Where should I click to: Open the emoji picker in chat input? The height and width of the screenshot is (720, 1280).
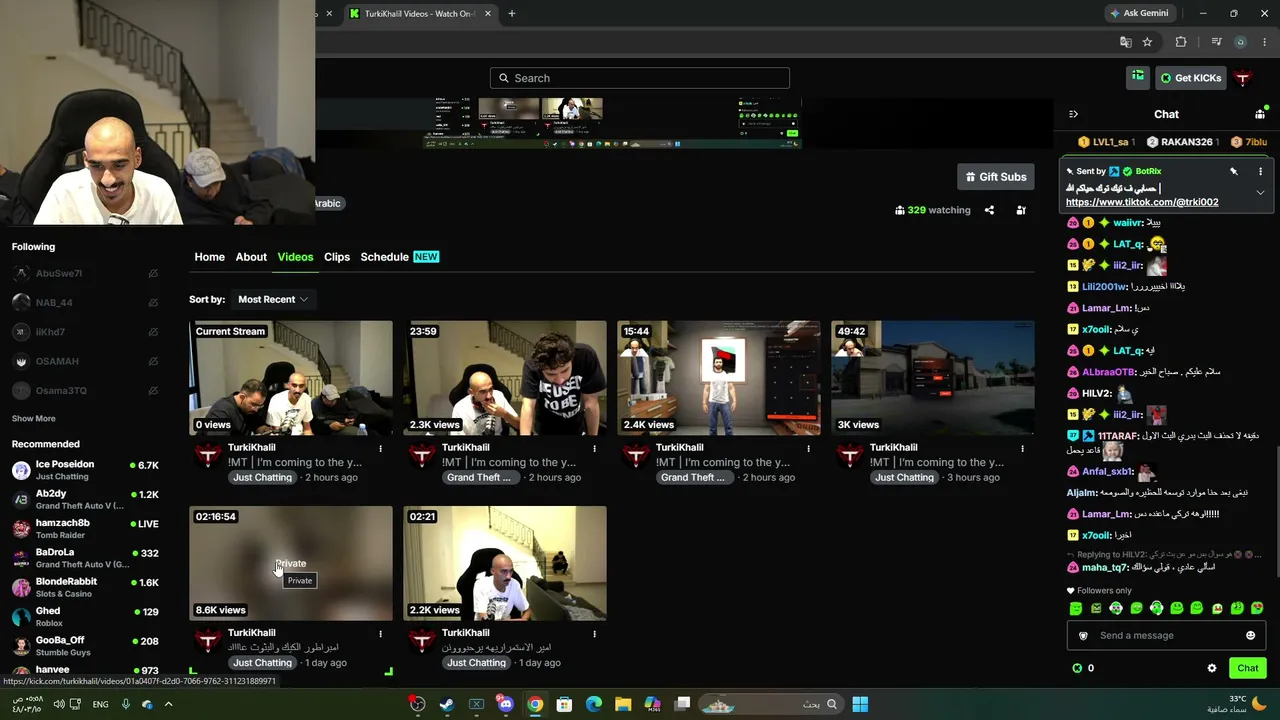pos(1250,636)
